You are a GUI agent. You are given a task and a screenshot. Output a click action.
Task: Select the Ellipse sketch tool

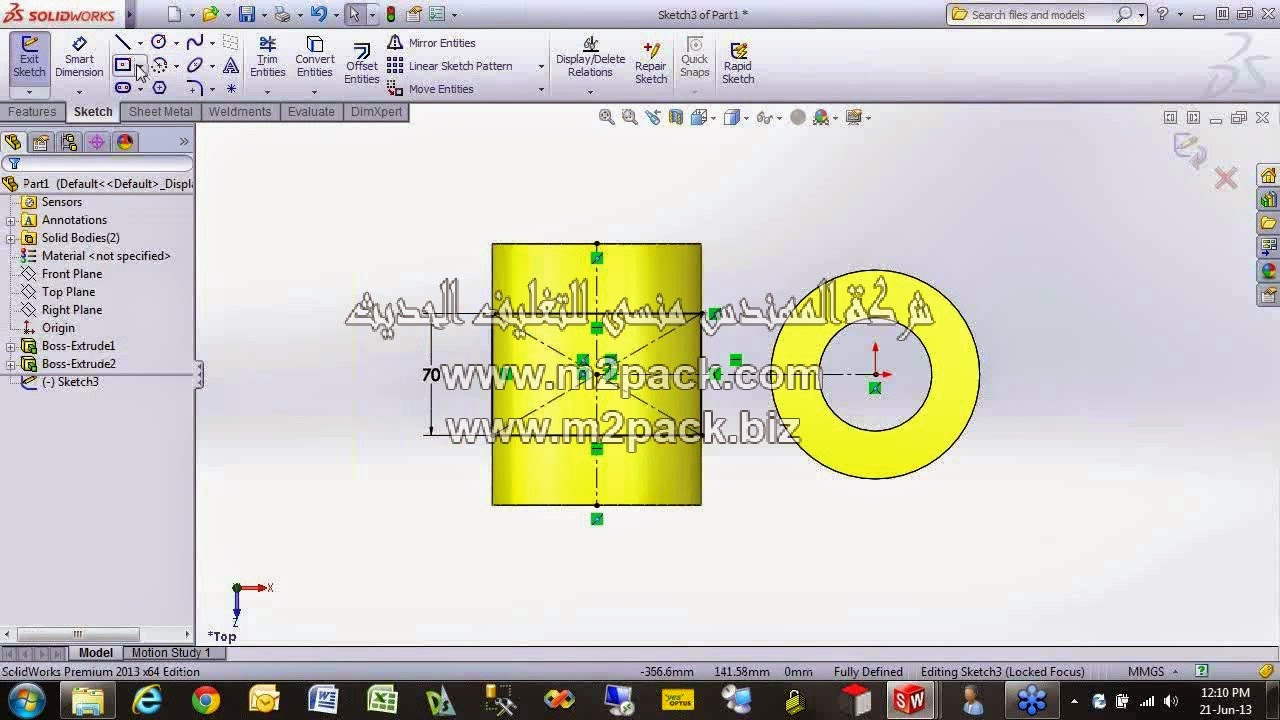(194, 66)
